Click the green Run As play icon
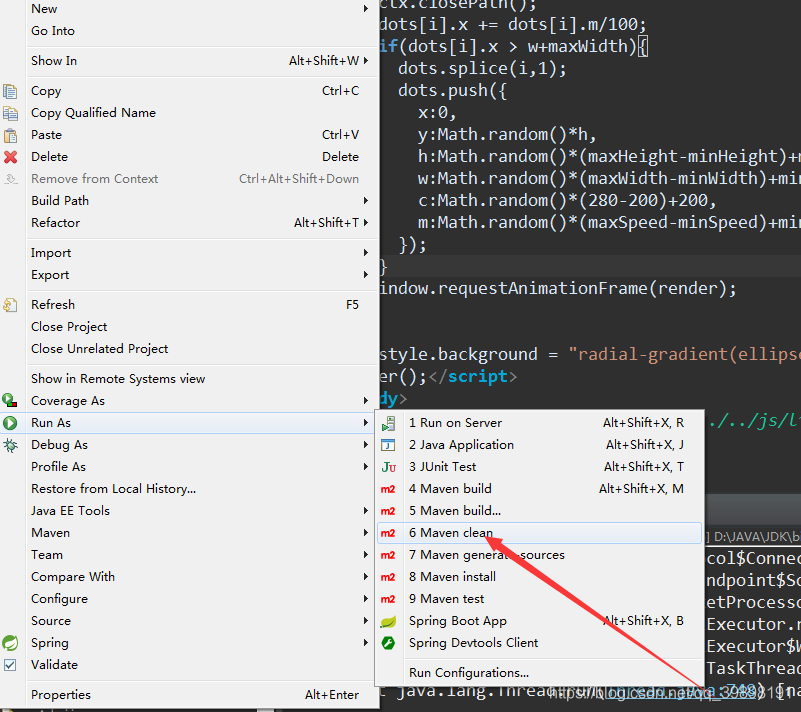 (x=10, y=423)
